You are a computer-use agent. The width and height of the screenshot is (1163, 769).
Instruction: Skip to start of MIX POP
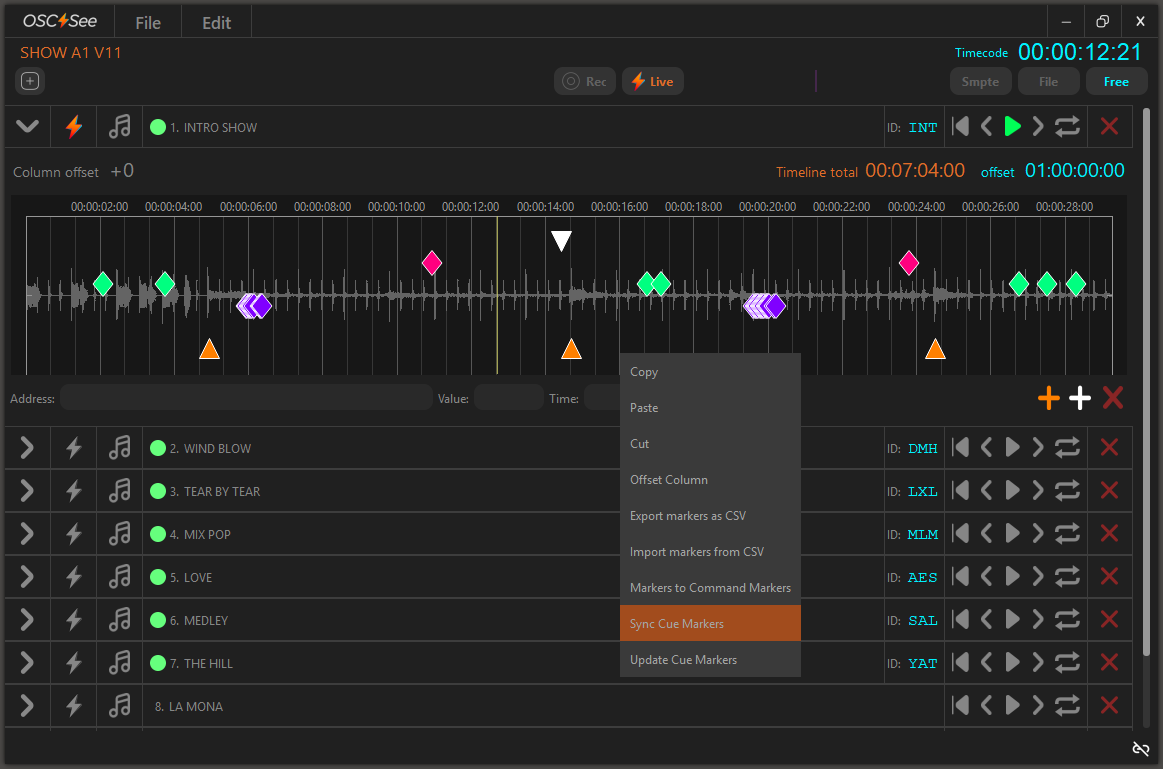click(x=961, y=533)
